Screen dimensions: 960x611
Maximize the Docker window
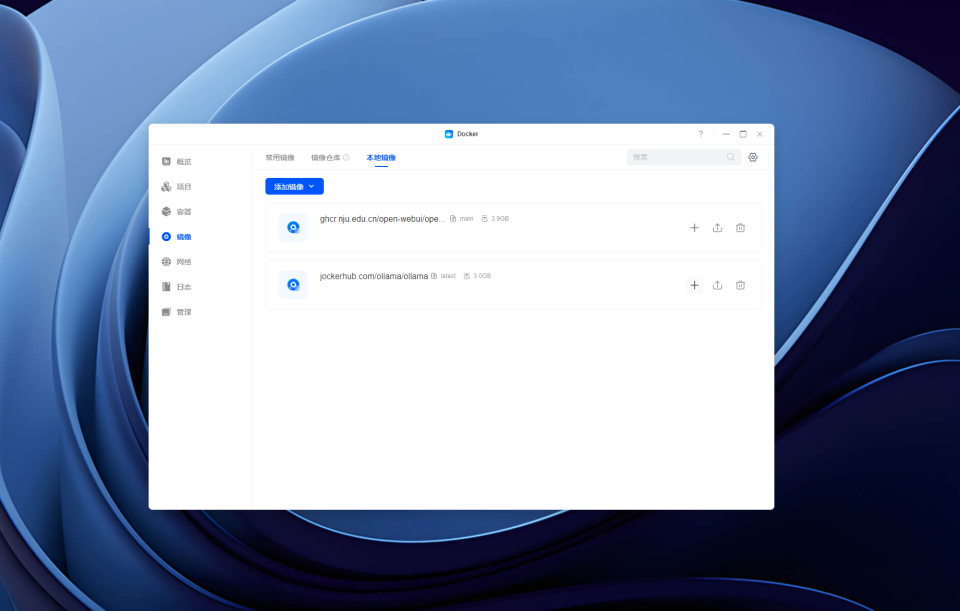pos(743,134)
